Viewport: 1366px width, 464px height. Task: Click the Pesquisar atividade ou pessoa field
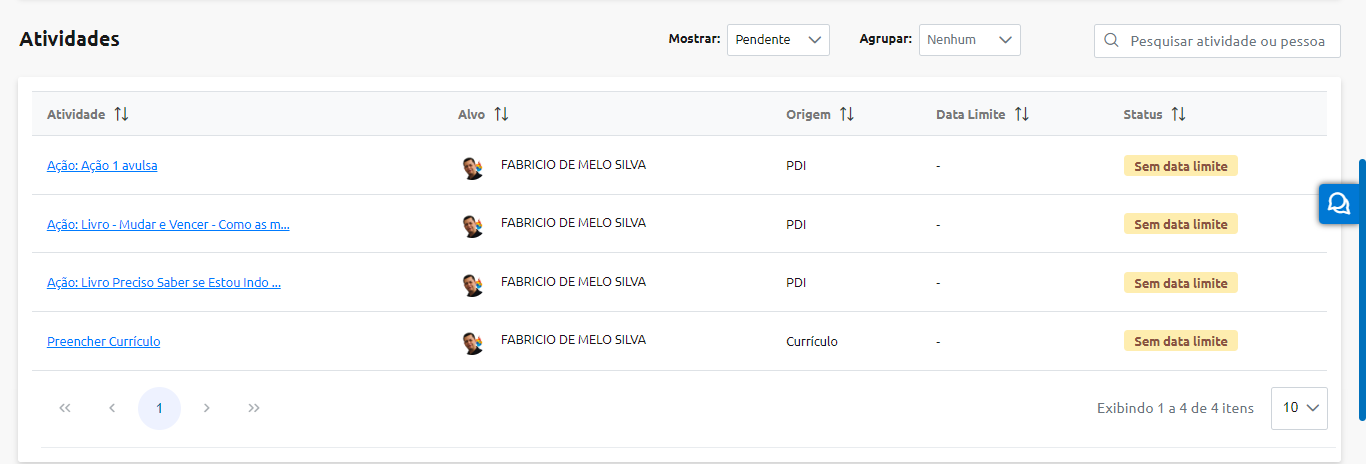(1228, 41)
